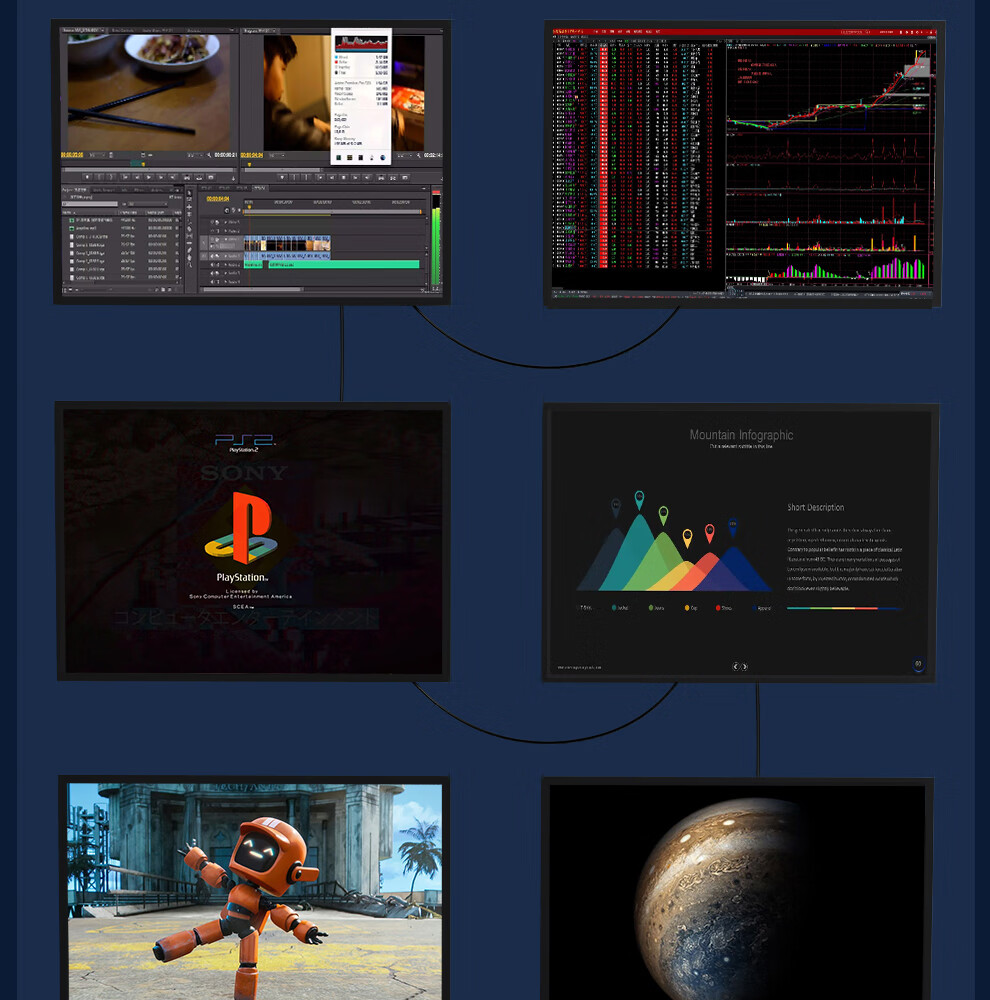Click the yellow map pin in the infographic
Screen dimensions: 990x1000
687,538
